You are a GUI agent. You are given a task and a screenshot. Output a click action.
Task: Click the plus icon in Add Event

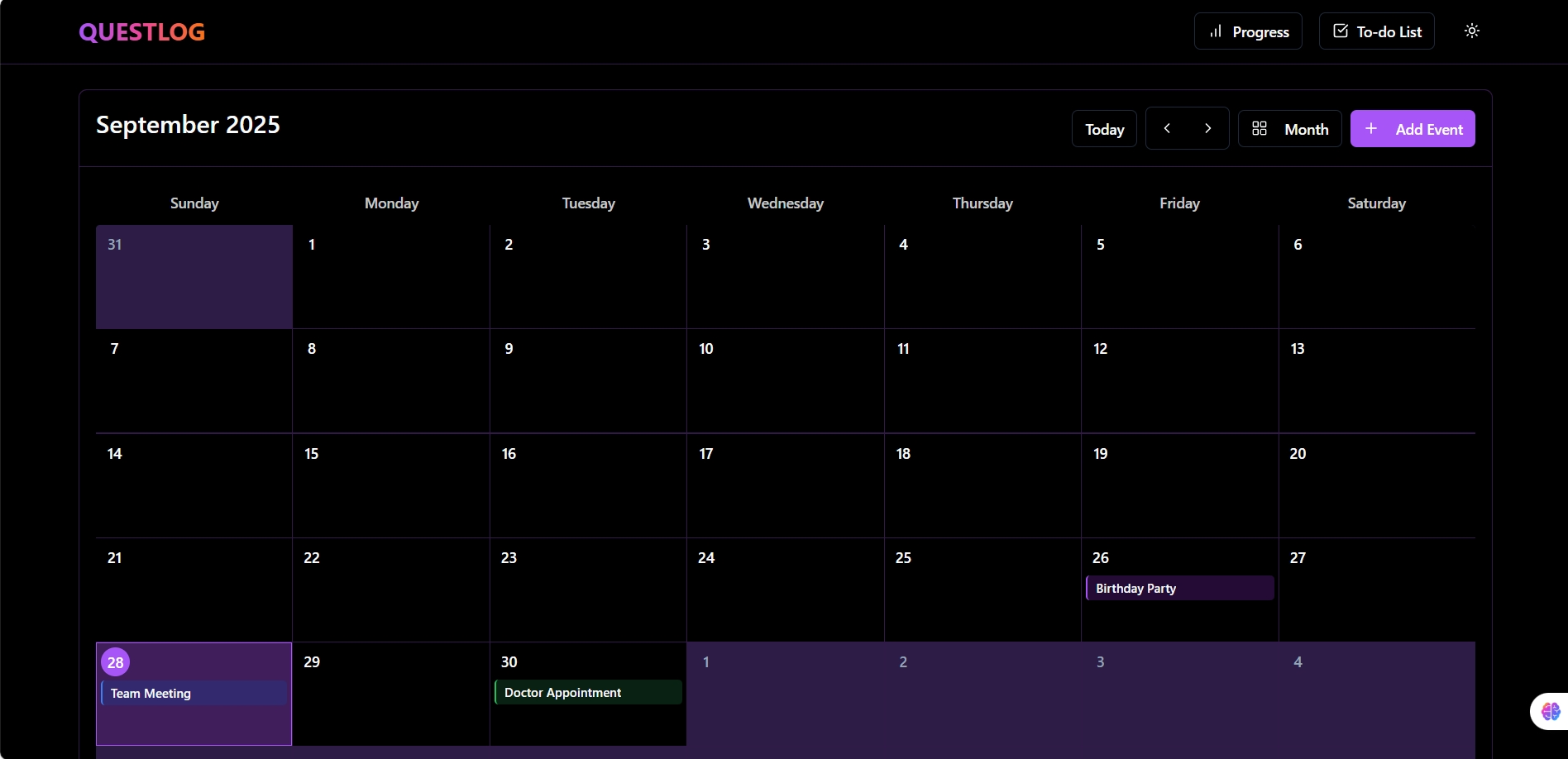point(1370,129)
